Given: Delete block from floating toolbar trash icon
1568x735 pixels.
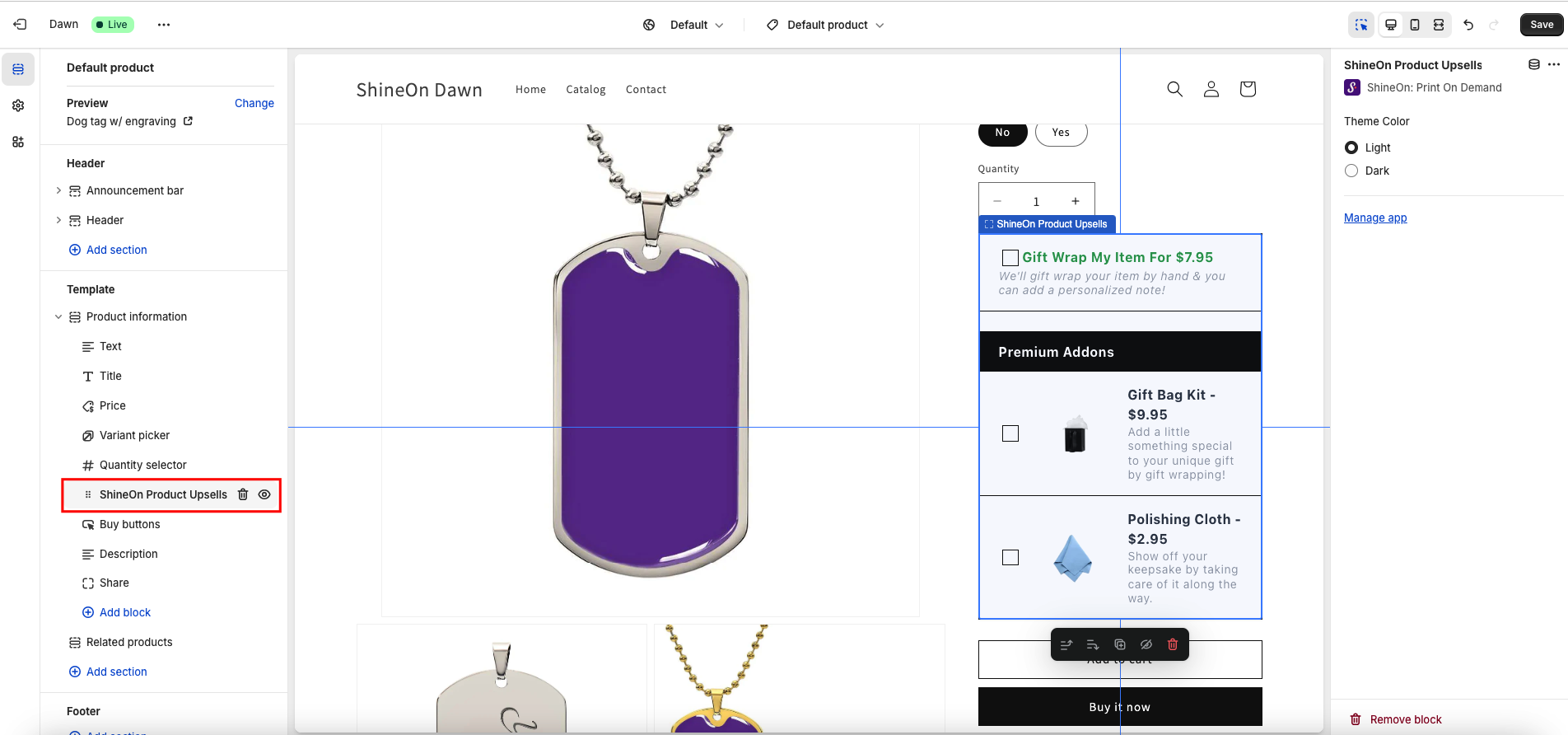Looking at the screenshot, I should (1173, 644).
